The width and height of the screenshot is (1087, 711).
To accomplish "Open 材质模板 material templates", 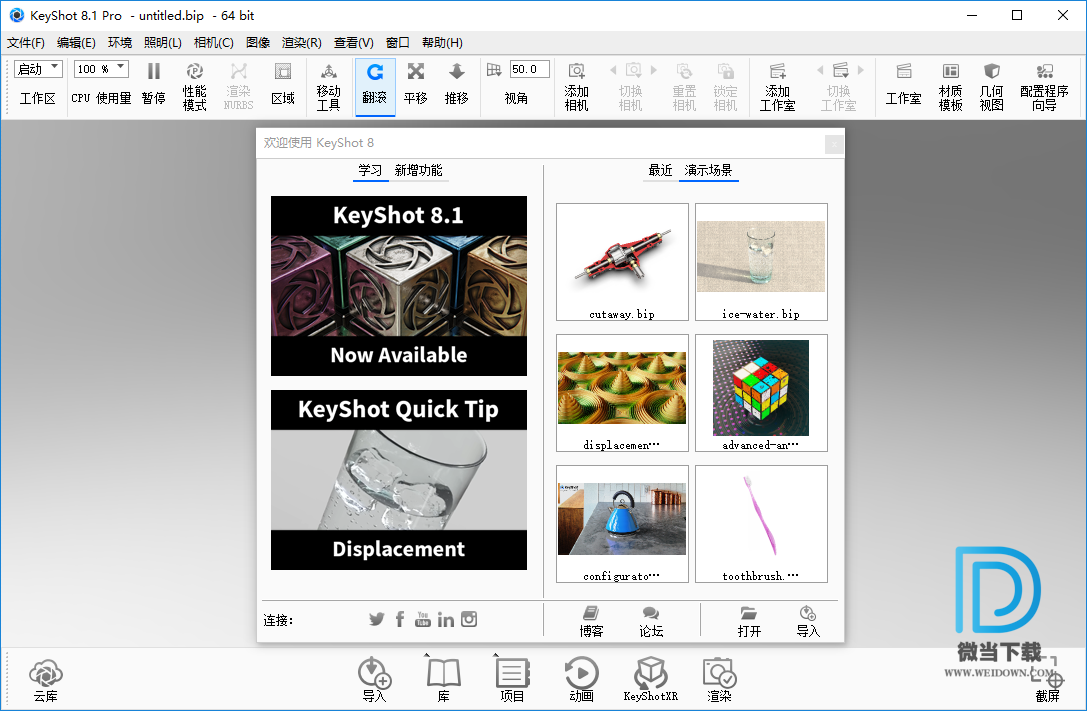I will coord(950,87).
